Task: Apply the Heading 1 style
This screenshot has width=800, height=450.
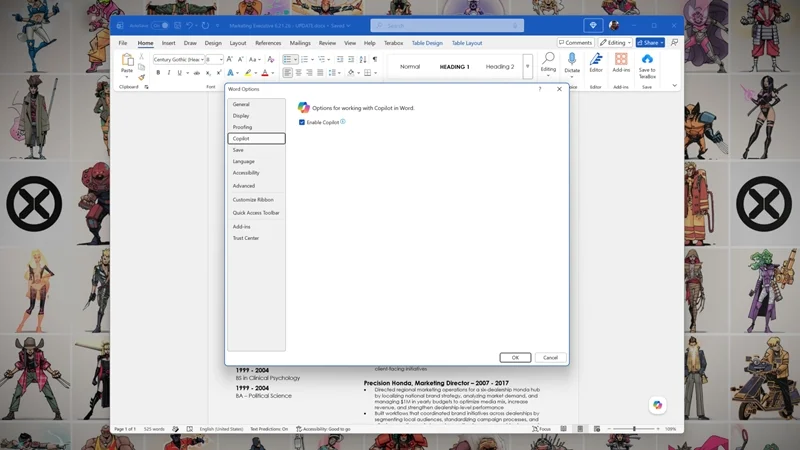Action: click(x=455, y=67)
